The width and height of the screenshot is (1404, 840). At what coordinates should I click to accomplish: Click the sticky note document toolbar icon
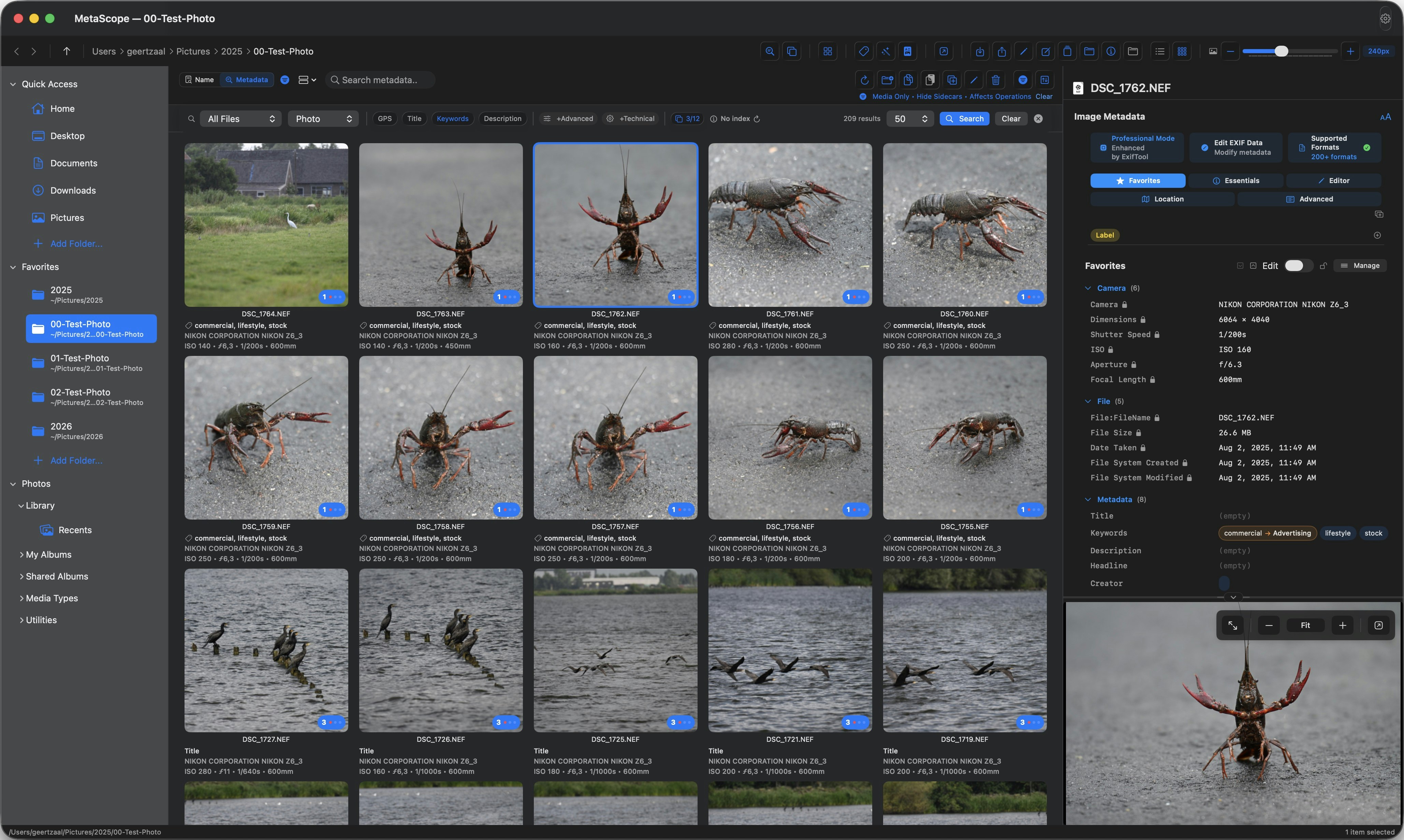pos(908,51)
